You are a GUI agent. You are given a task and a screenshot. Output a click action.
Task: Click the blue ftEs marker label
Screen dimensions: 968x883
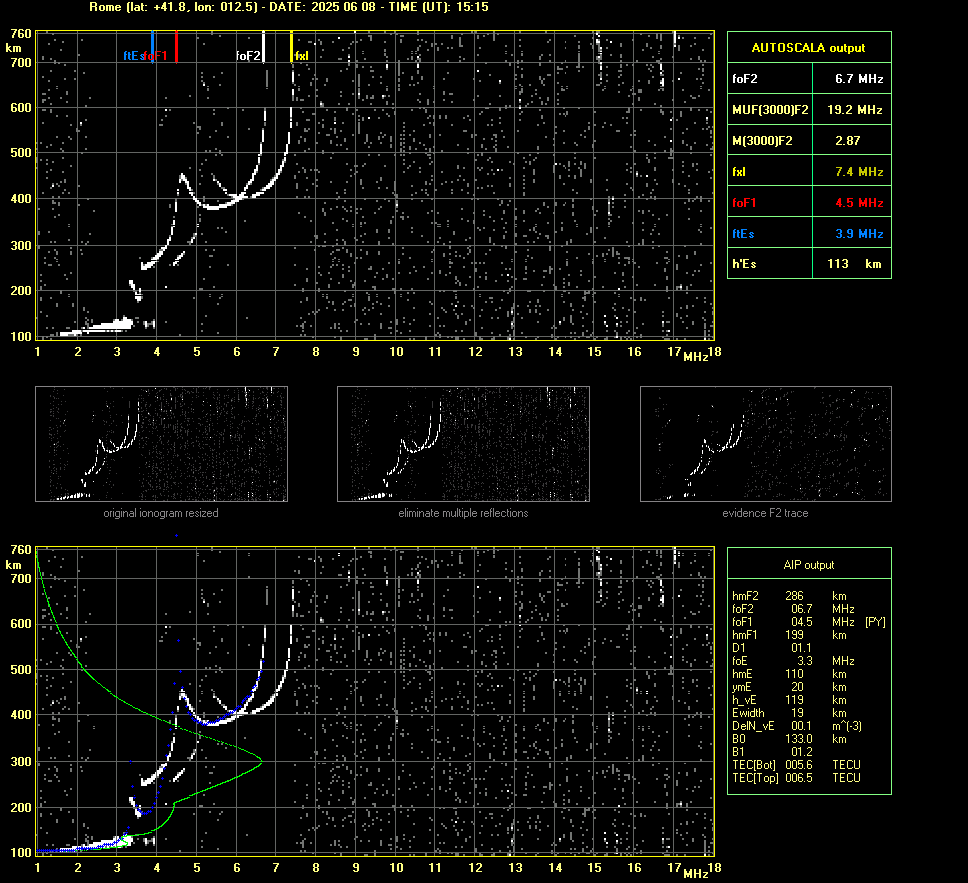(133, 56)
